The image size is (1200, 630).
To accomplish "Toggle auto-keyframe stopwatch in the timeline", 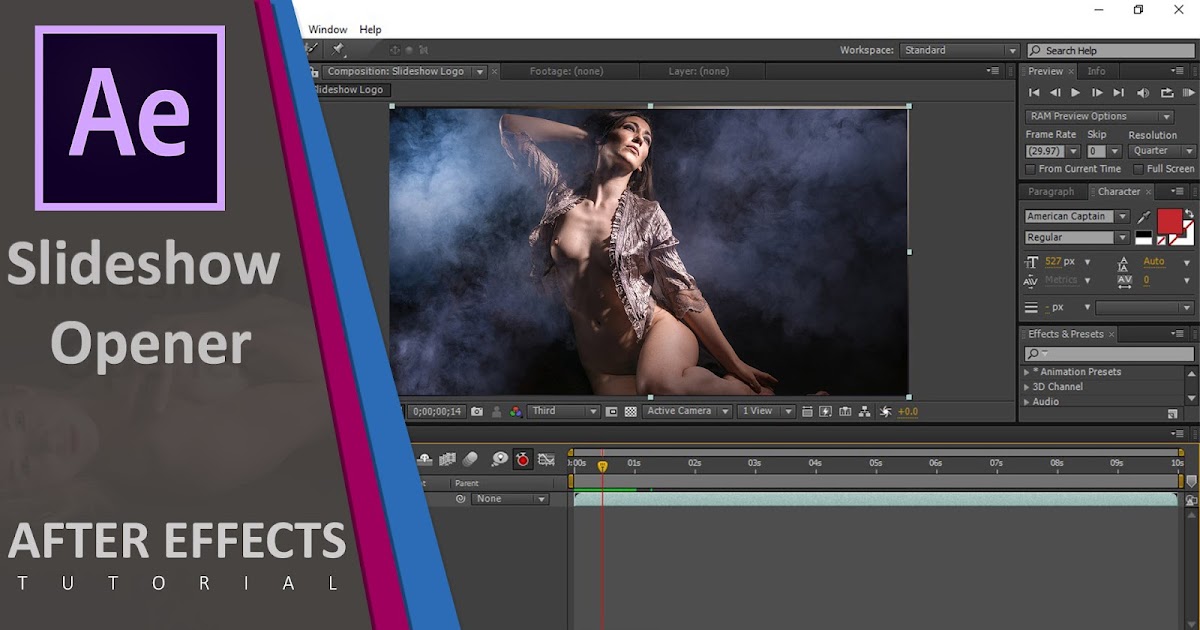I will click(523, 459).
